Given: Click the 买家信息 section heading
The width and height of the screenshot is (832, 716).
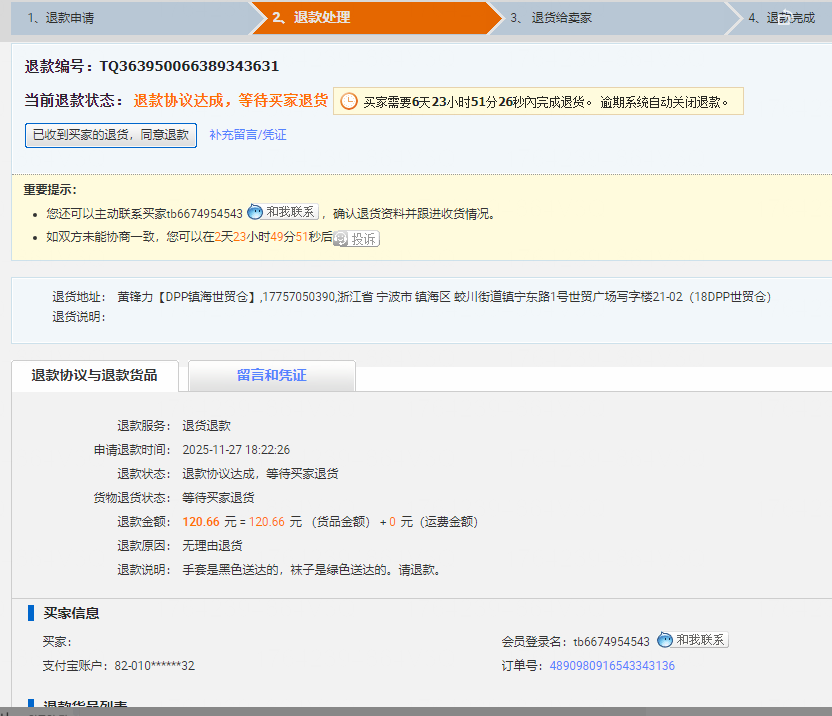Looking at the screenshot, I should (71, 613).
